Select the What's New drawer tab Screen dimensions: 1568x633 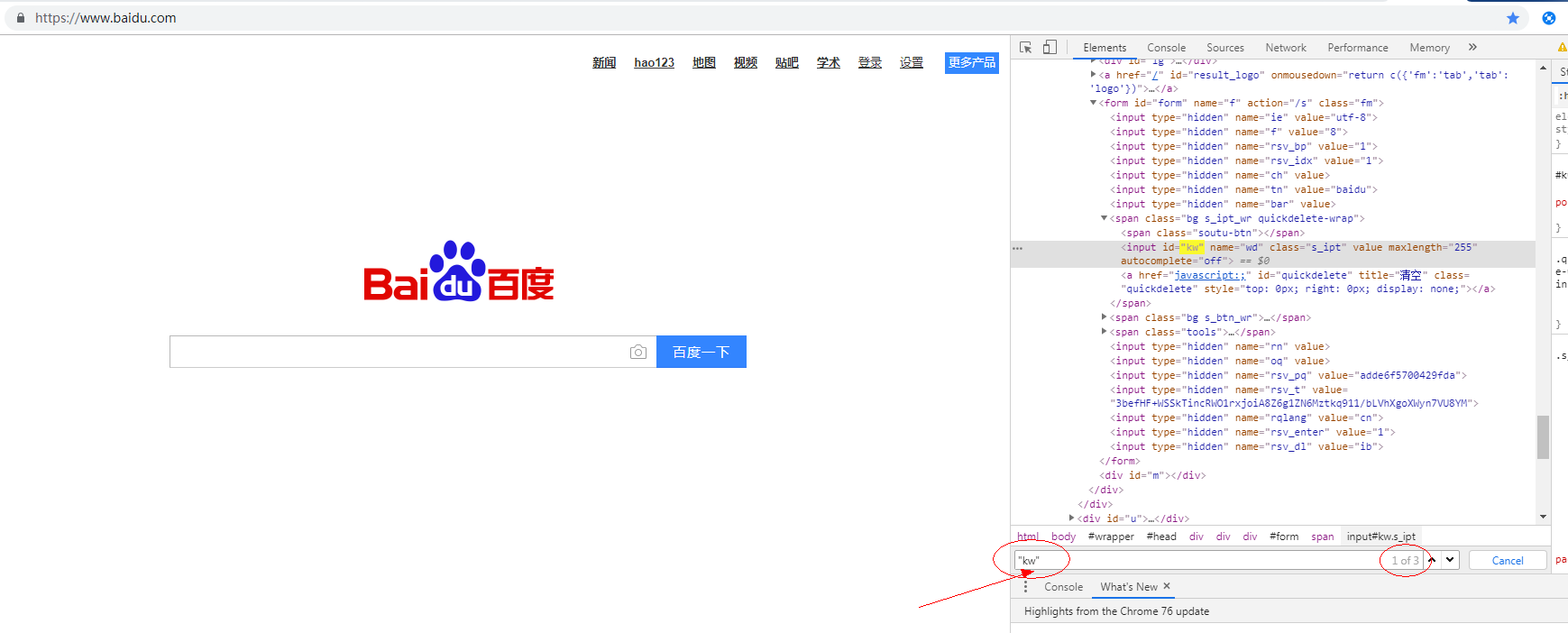coord(1129,587)
